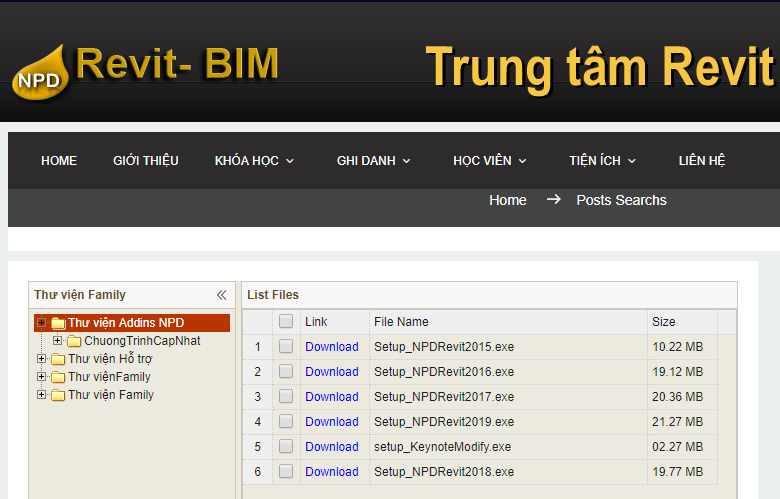
Task: Open the LIÊN HỆ menu item
Action: pyautogui.click(x=702, y=161)
